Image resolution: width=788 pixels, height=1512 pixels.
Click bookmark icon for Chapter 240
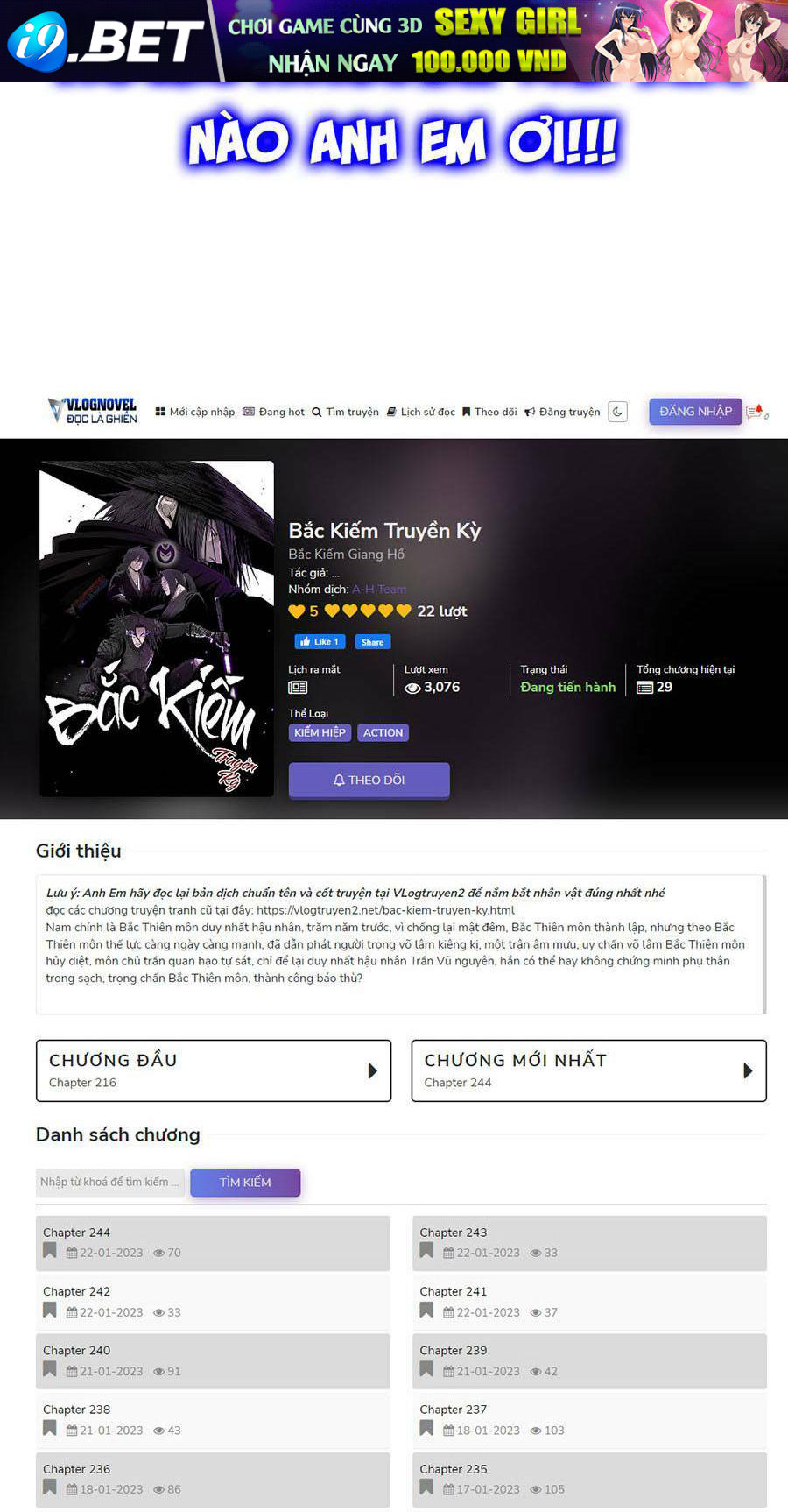click(50, 1369)
